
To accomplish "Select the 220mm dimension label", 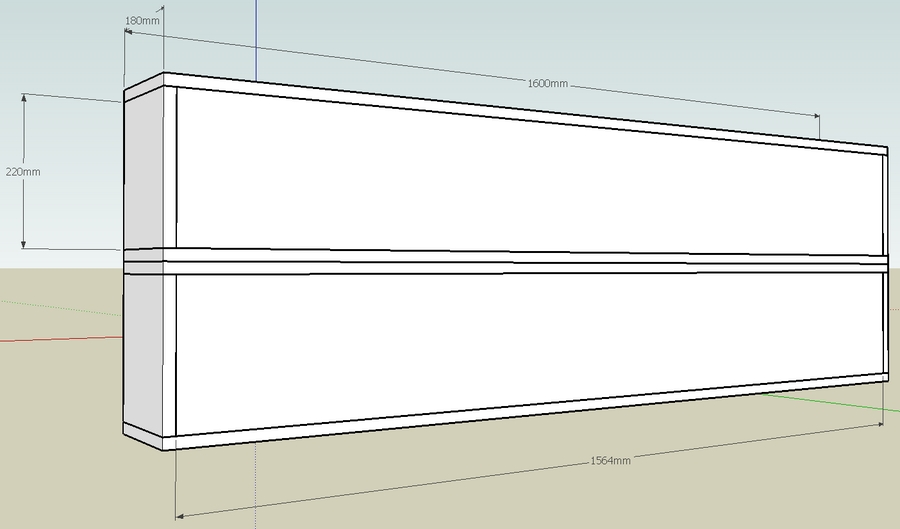I will click(23, 172).
